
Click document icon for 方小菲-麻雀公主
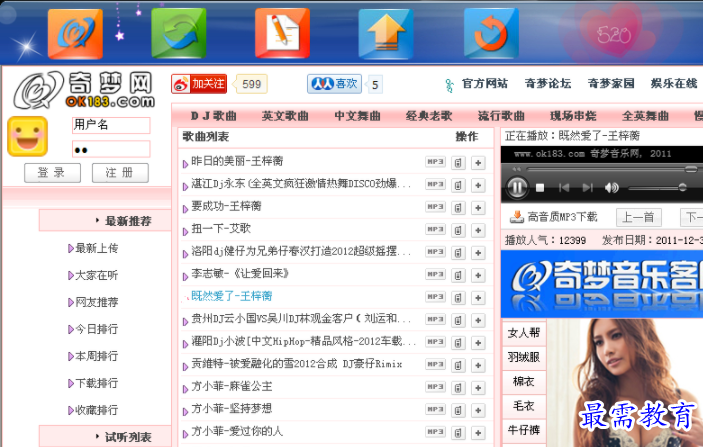pos(458,388)
